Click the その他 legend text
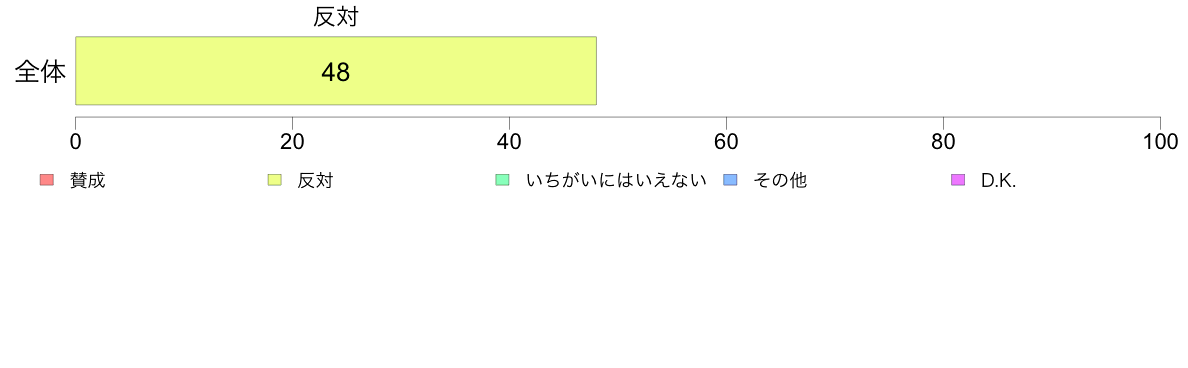The width and height of the screenshot is (1188, 368). pos(780,181)
